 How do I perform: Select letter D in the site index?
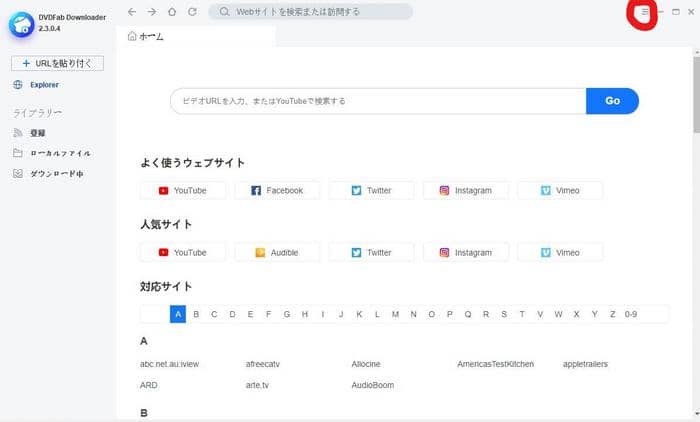232,314
